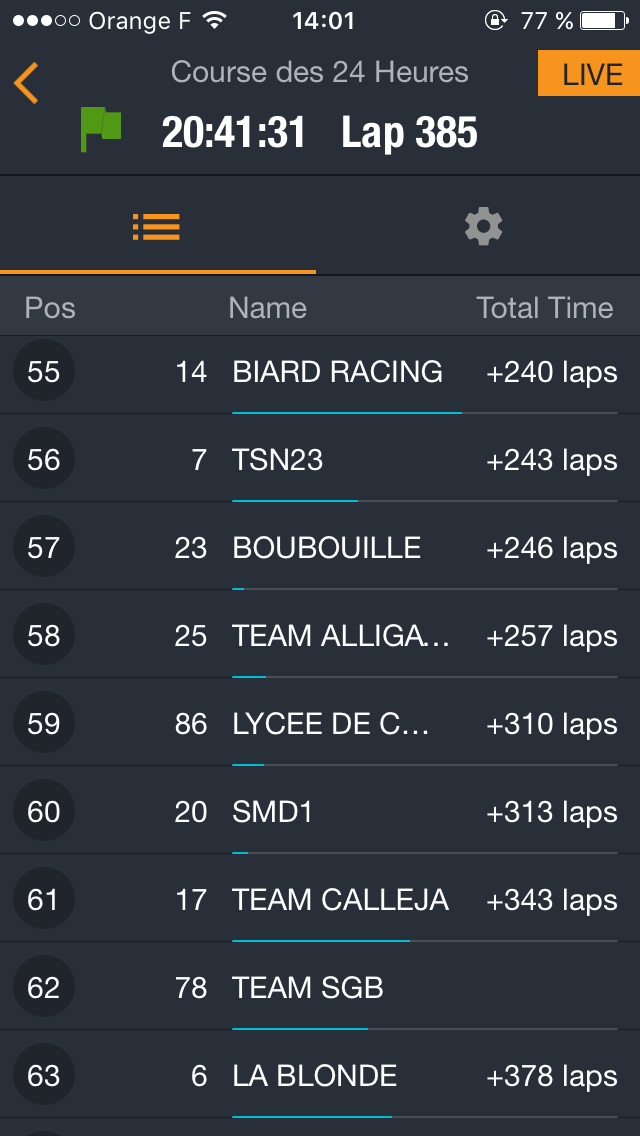The width and height of the screenshot is (640, 1136).
Task: Open the BIARD RACING row
Action: (x=337, y=372)
